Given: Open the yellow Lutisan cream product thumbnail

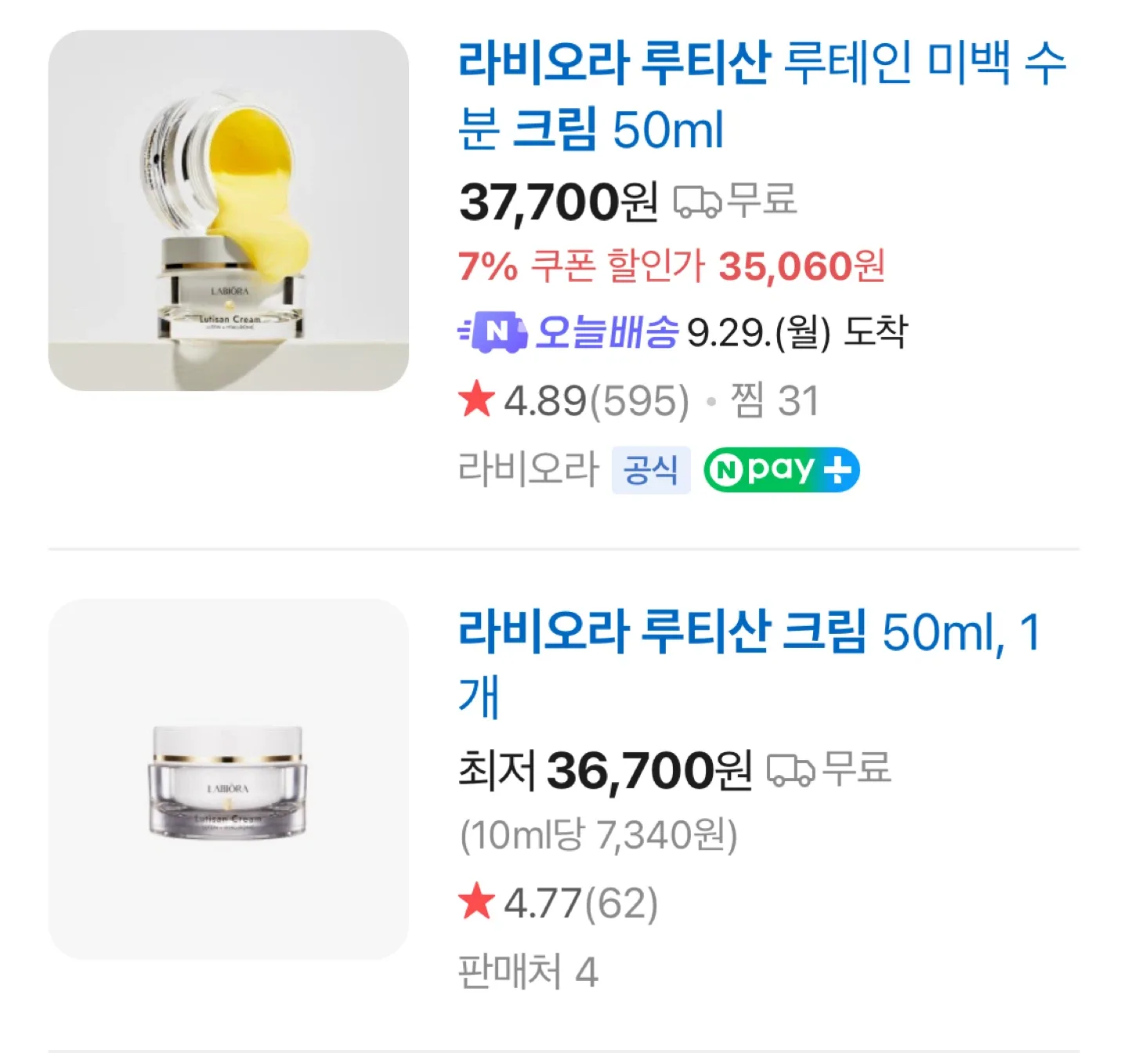Looking at the screenshot, I should pos(228,211).
